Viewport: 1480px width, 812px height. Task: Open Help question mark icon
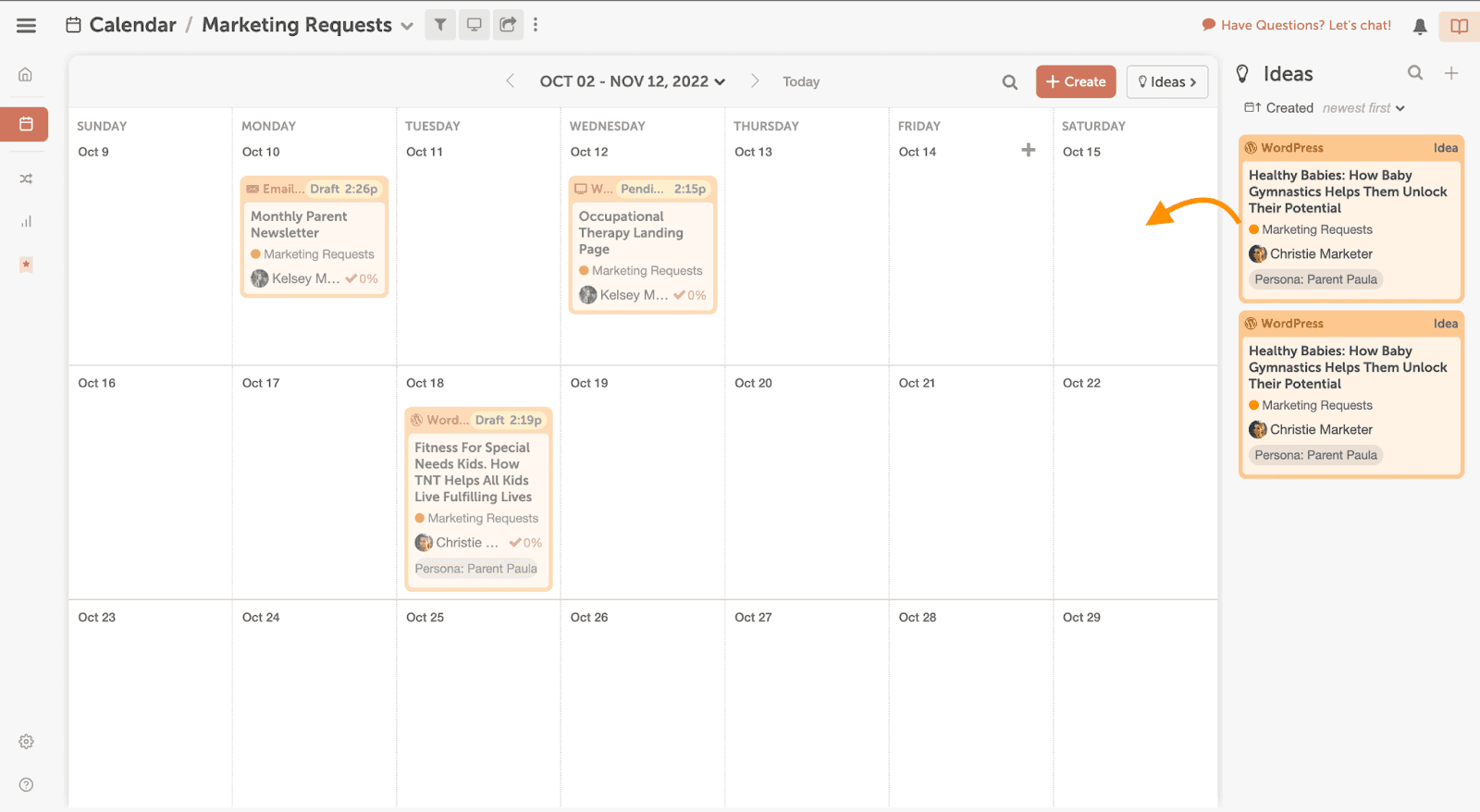[26, 785]
